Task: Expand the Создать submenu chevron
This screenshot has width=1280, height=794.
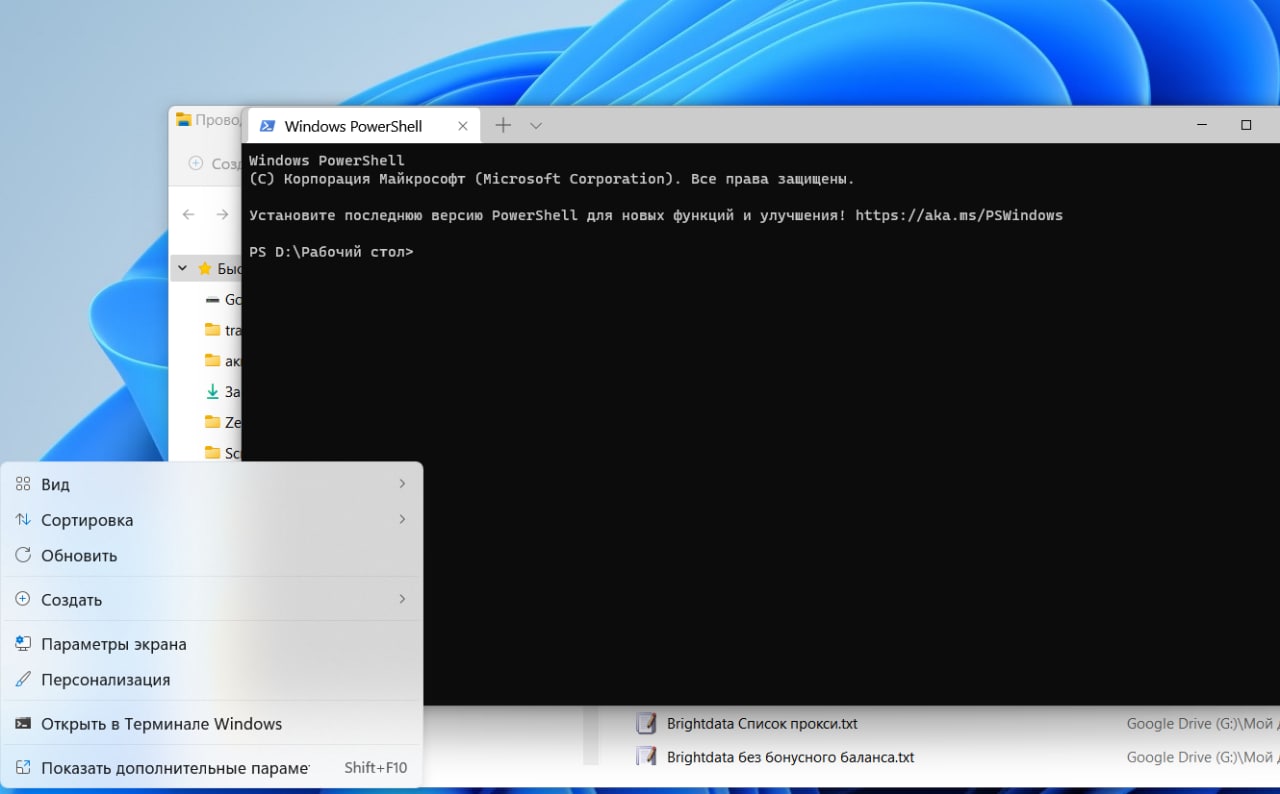Action: click(x=402, y=599)
